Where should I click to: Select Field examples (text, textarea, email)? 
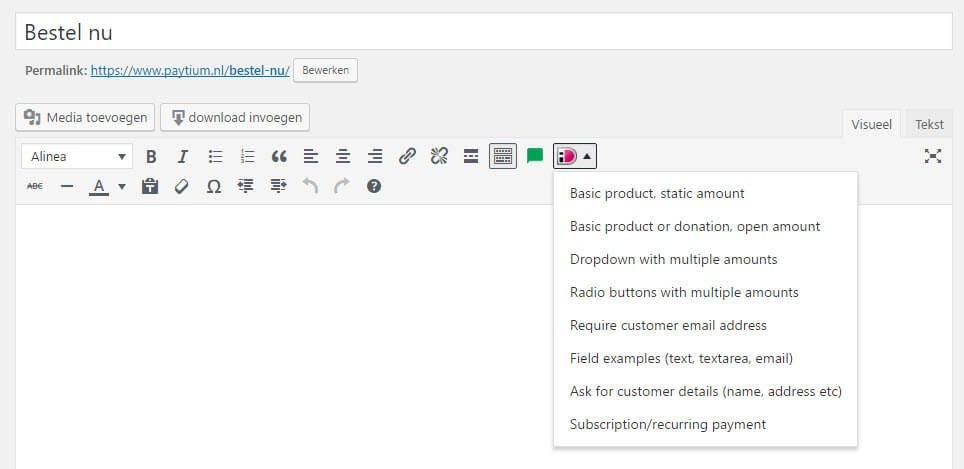pos(705,358)
